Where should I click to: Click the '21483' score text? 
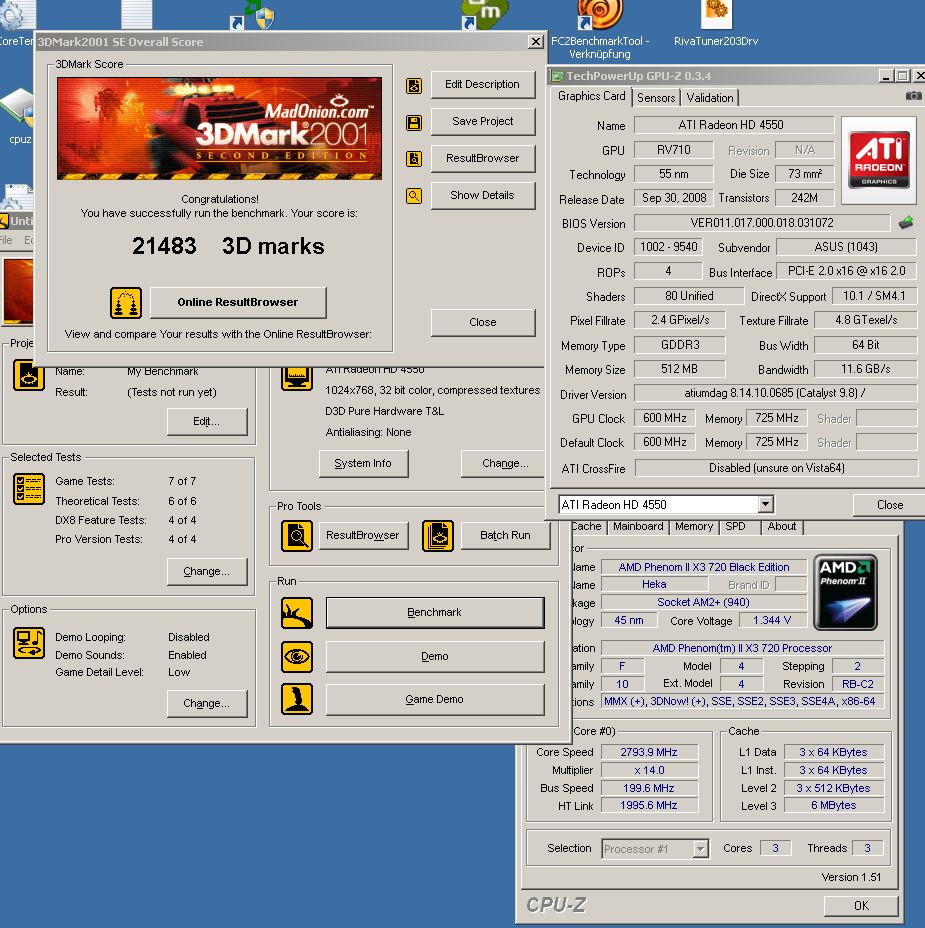coord(164,246)
